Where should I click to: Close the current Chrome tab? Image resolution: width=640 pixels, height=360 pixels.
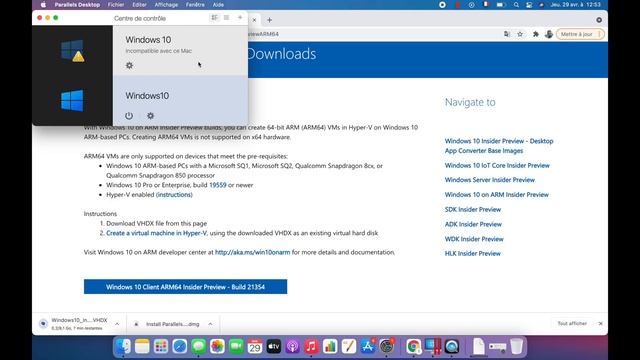click(254, 20)
